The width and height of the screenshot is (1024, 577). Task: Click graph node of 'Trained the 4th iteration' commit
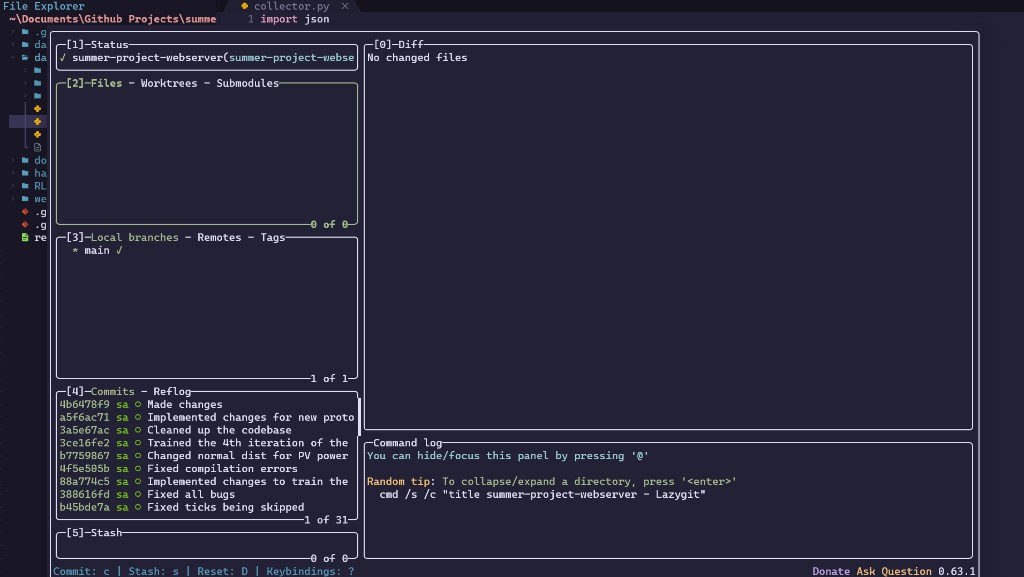[138, 443]
